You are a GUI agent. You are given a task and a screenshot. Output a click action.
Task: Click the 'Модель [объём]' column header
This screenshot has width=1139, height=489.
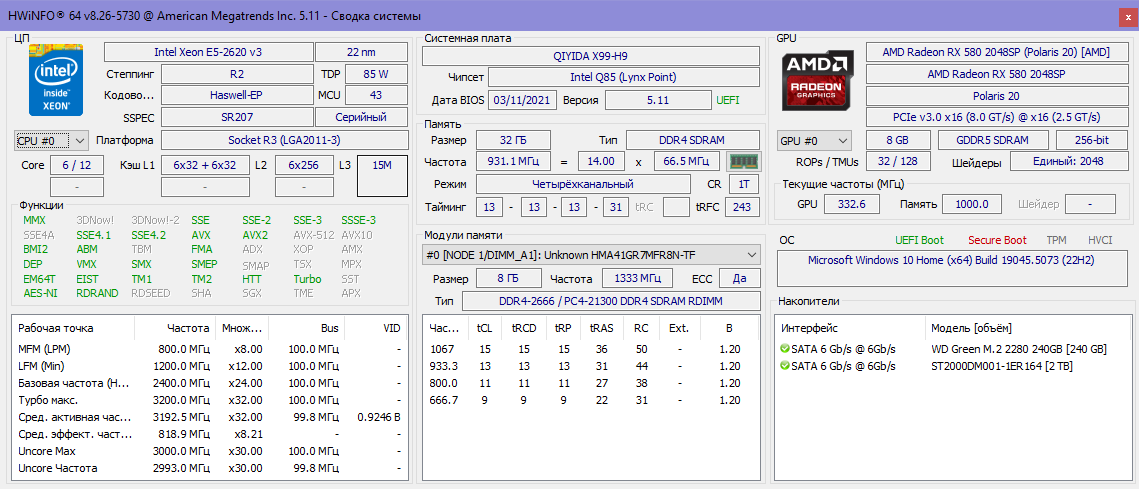coord(971,328)
